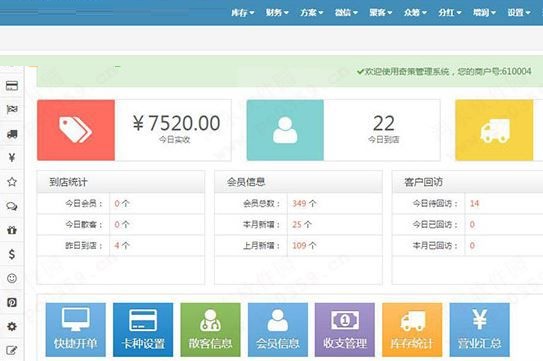This screenshot has width=543, height=361.
Task: Select the 今日散客 row label
Action: point(84,224)
